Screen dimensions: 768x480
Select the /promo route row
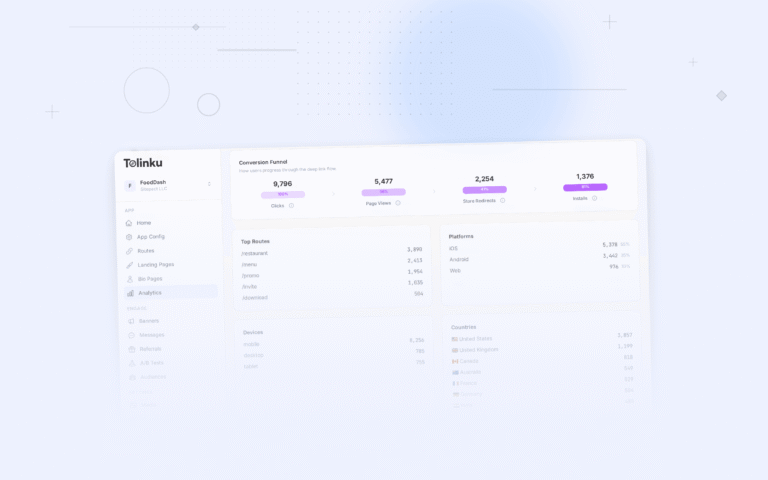tap(332, 274)
